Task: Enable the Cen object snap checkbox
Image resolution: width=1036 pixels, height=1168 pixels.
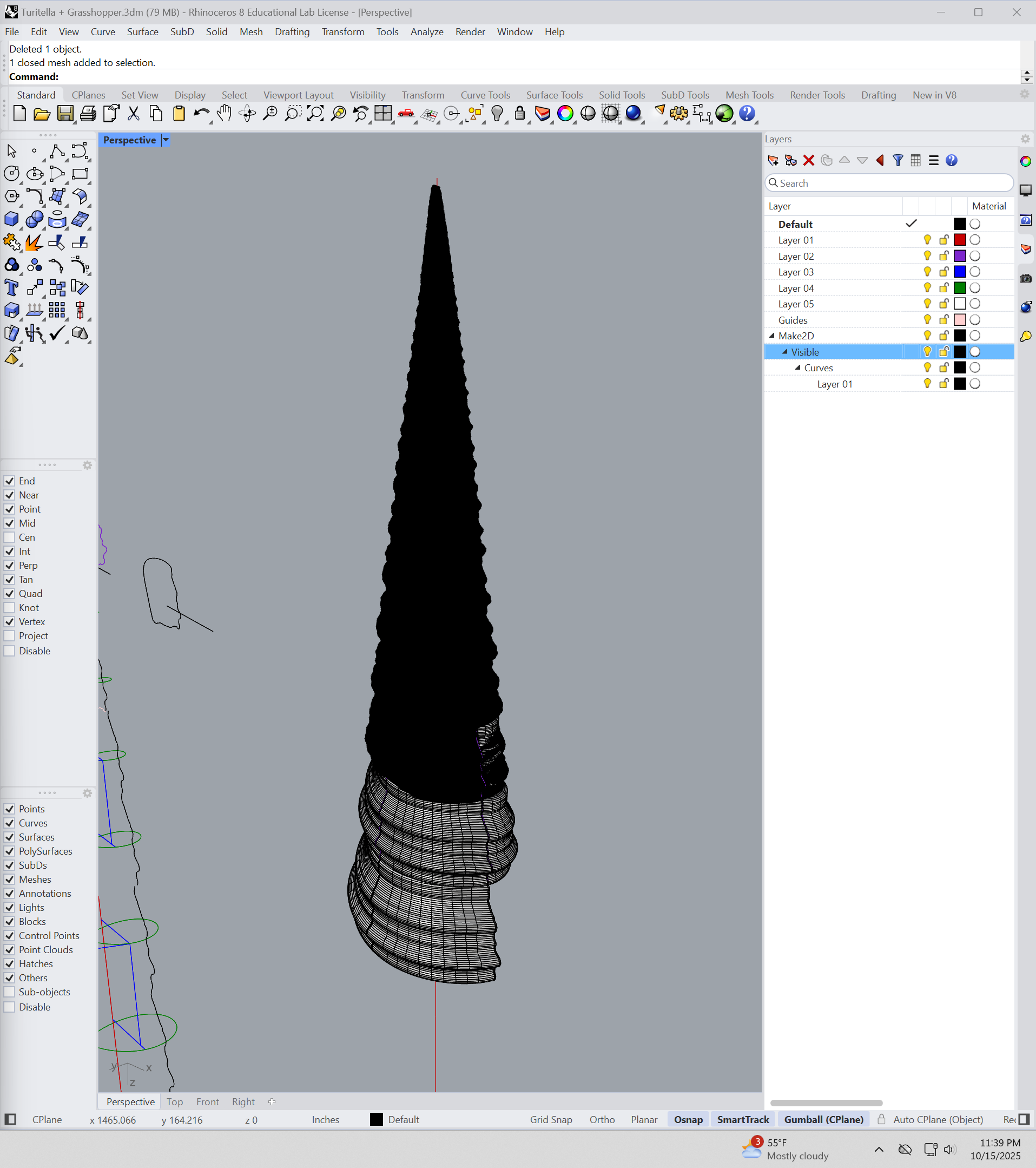Action: pyautogui.click(x=10, y=537)
